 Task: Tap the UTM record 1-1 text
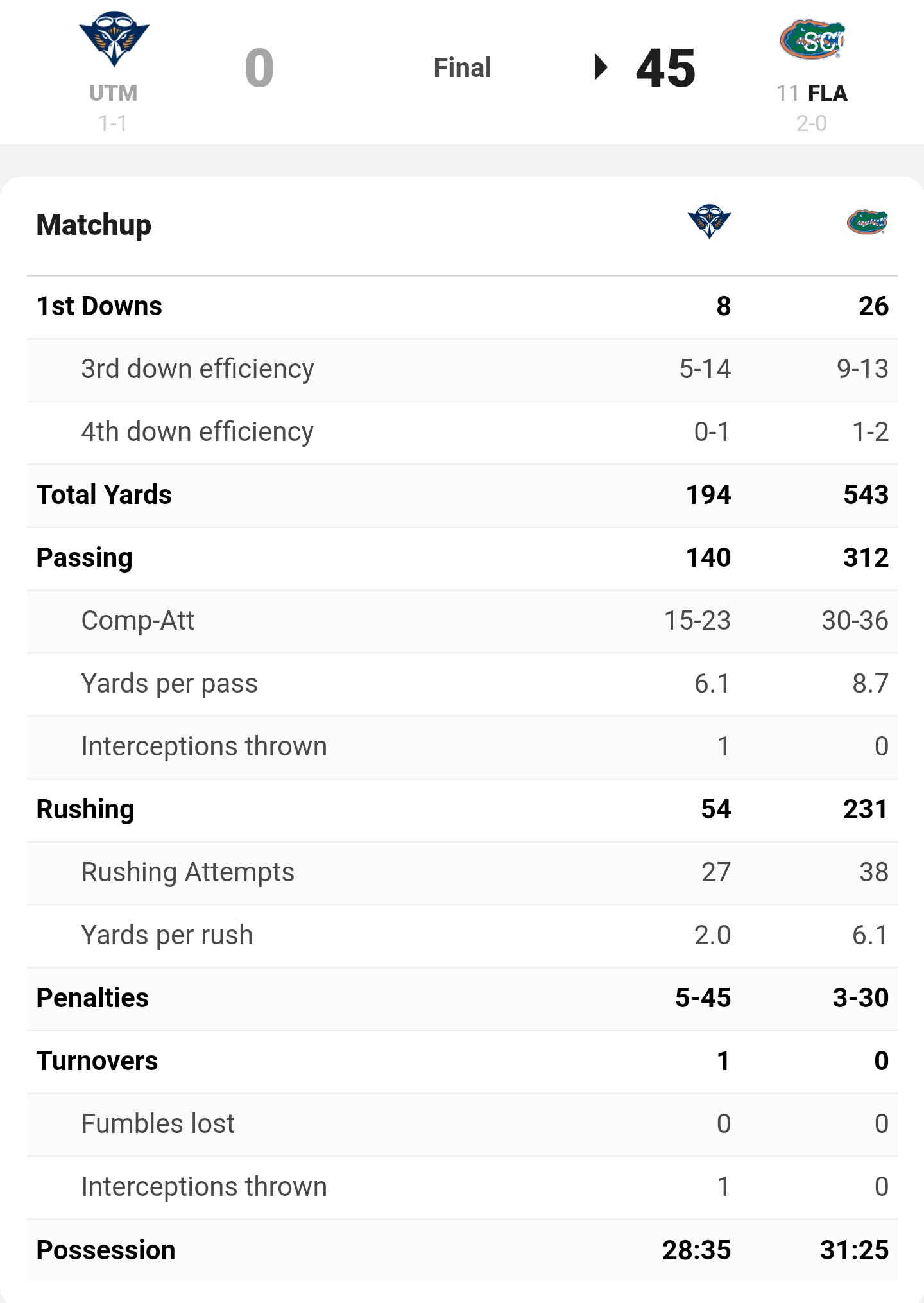point(113,123)
